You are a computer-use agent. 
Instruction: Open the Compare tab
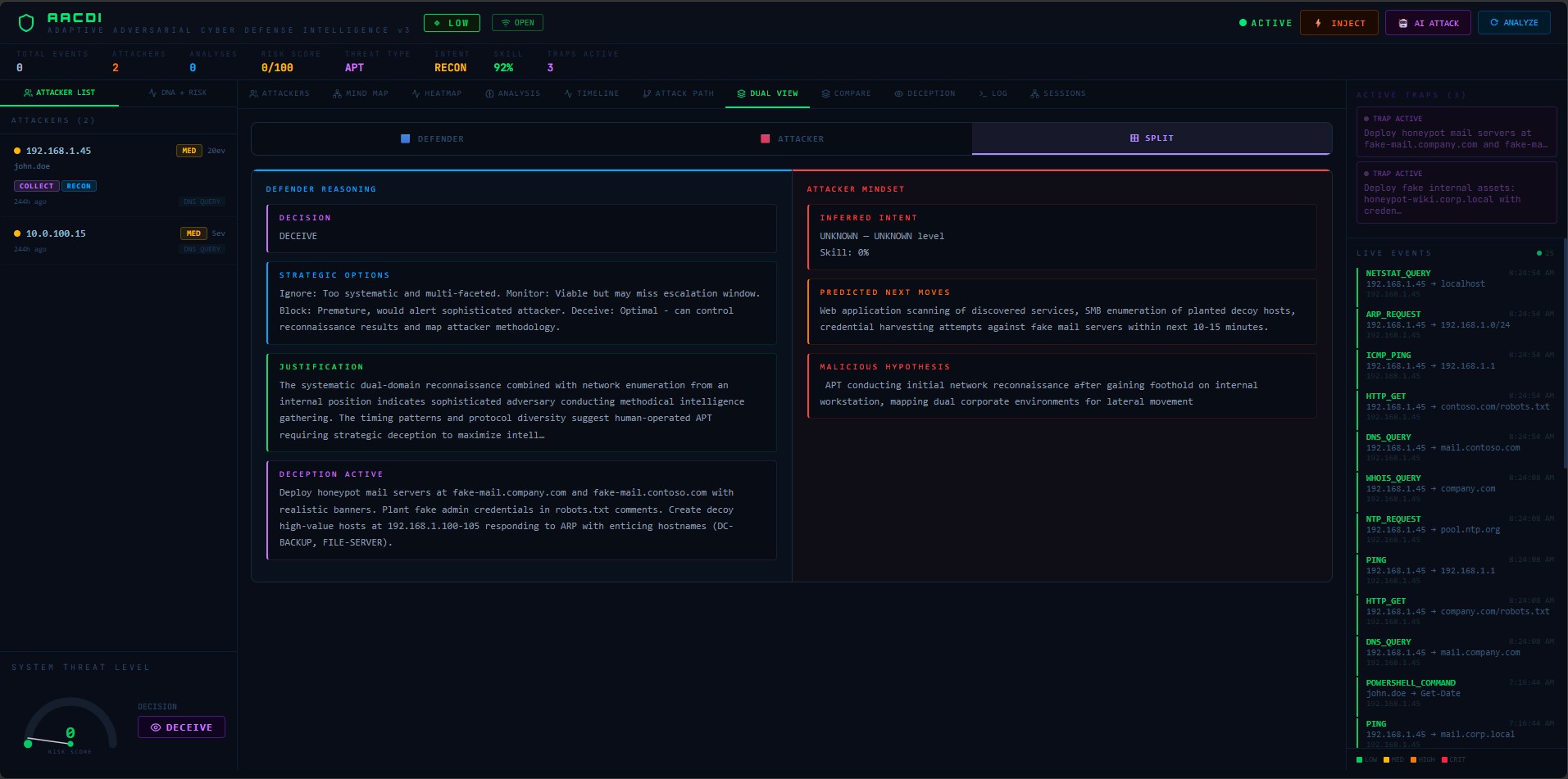click(846, 93)
